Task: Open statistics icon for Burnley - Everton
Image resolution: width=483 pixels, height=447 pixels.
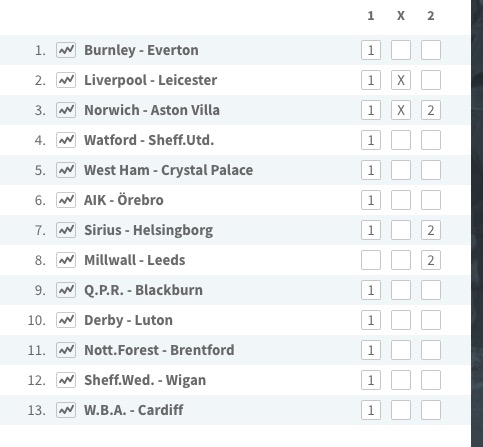Action: click(x=66, y=50)
